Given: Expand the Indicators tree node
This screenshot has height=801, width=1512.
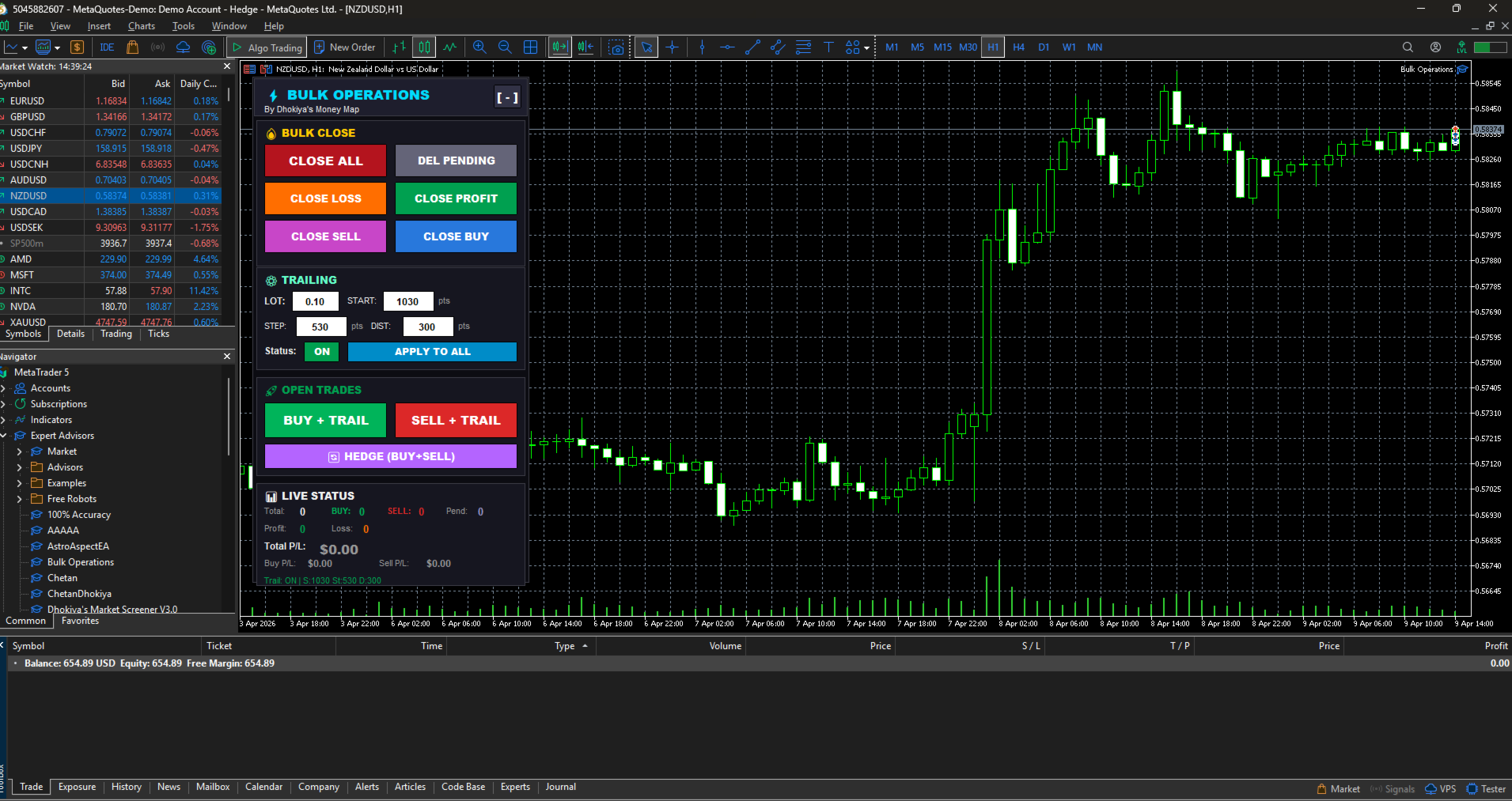Looking at the screenshot, I should click(4, 420).
